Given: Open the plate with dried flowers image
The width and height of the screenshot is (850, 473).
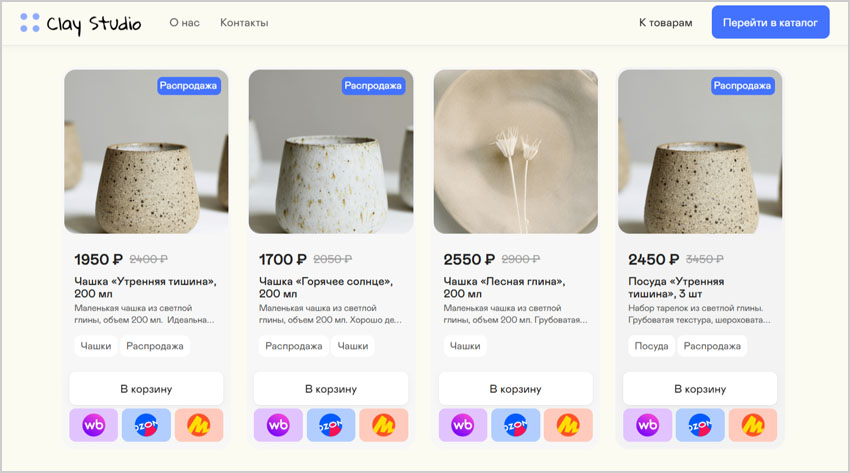Looking at the screenshot, I should (515, 151).
